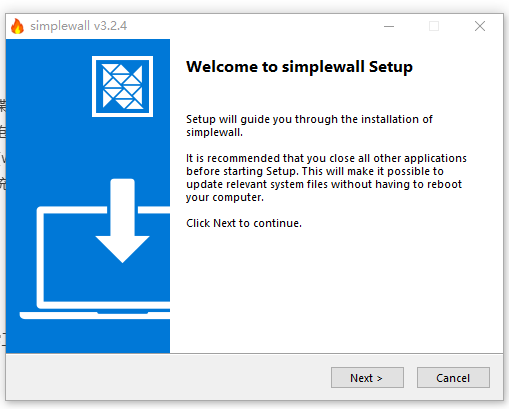Click the empty white area below the text
This screenshot has height=409, width=509.
[336, 290]
